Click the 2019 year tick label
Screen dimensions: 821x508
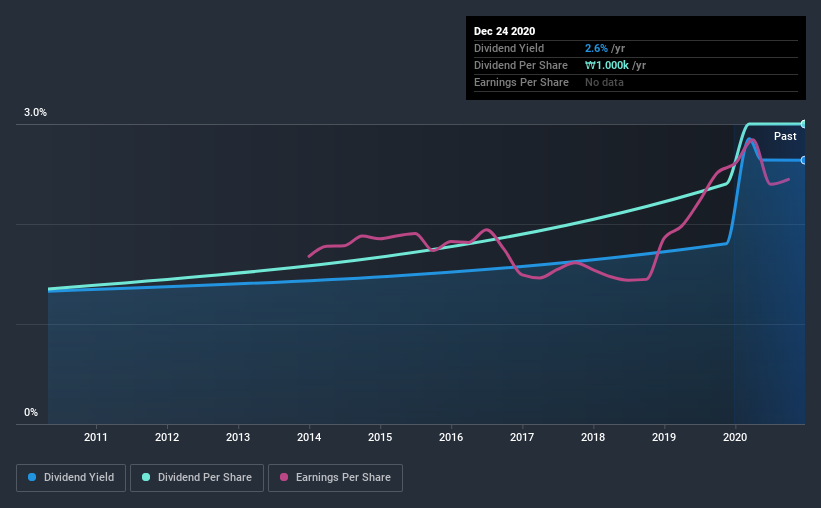click(x=664, y=437)
